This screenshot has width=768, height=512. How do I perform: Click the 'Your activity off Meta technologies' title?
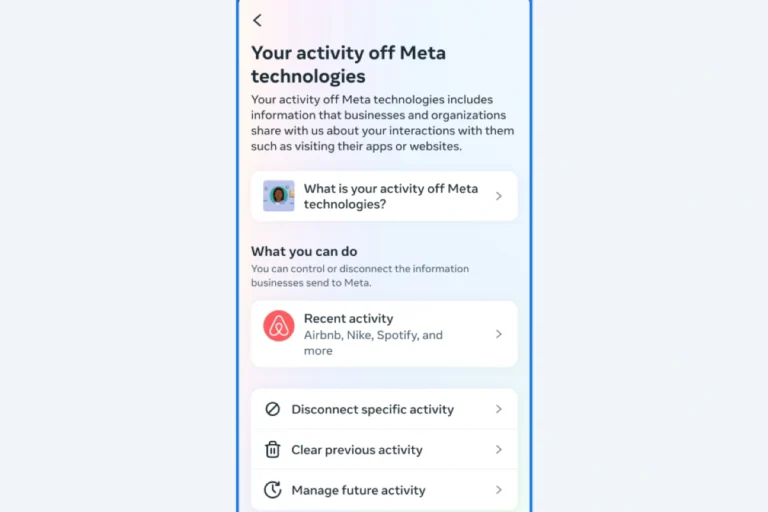[x=348, y=64]
